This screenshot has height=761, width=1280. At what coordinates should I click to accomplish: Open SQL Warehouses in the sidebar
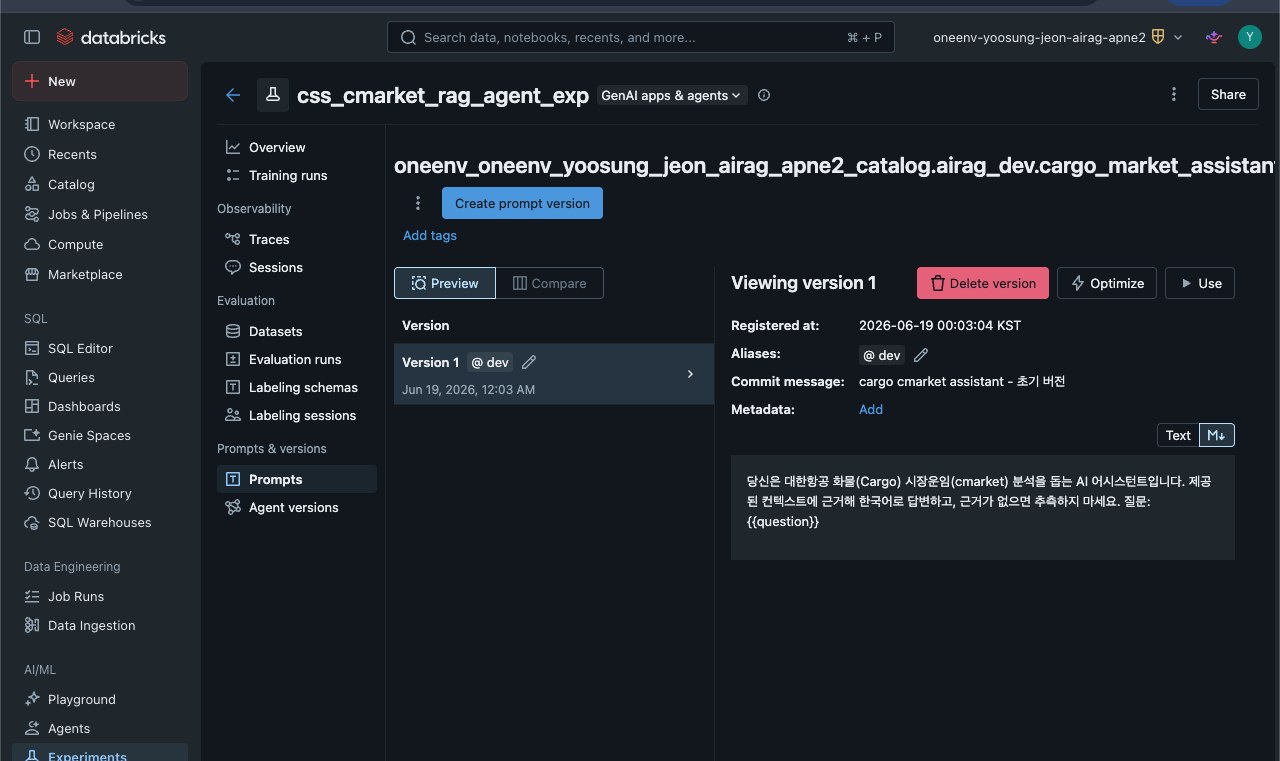tap(100, 522)
